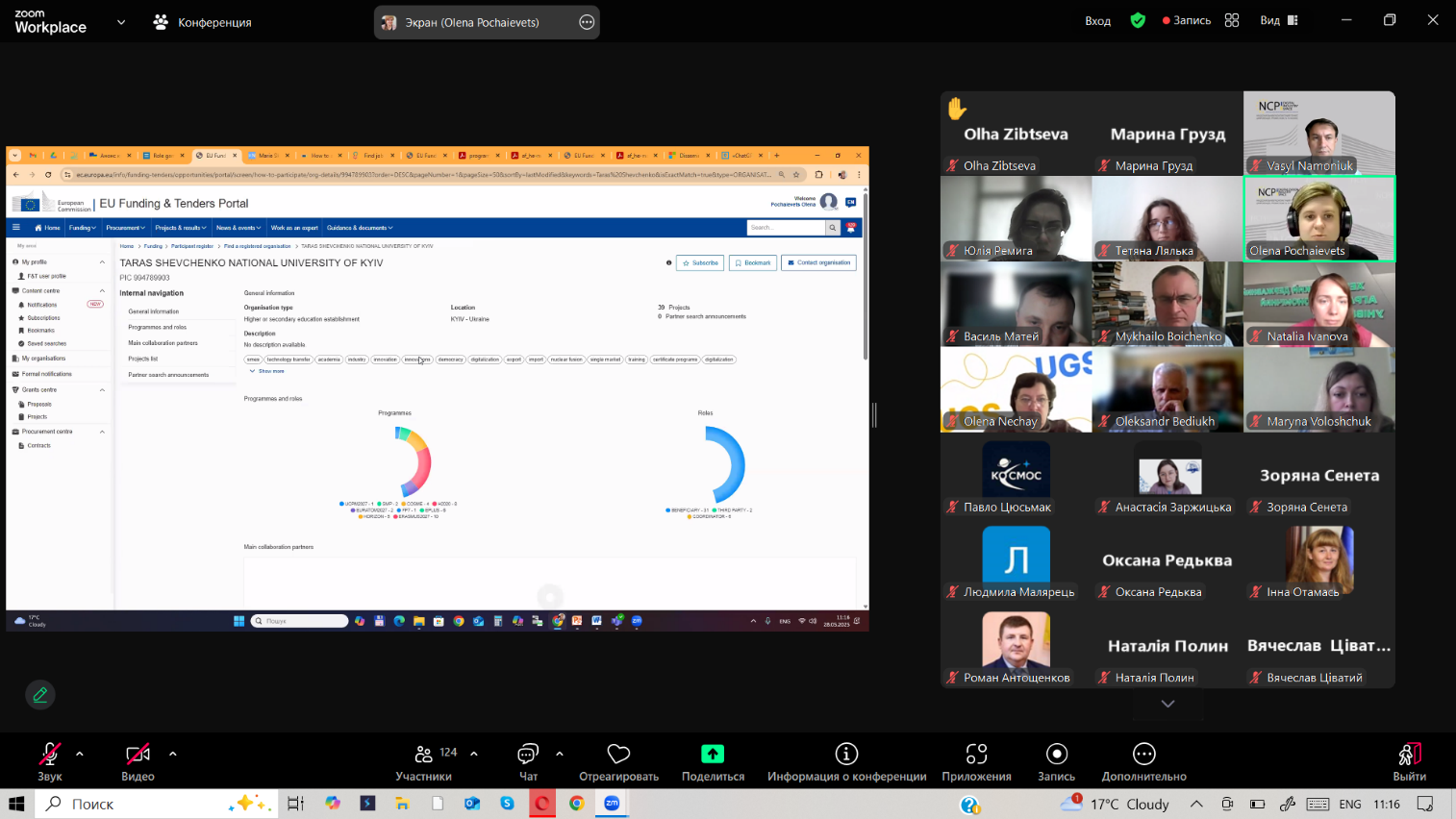Show more participants with the down chevron
Image resolution: width=1456 pixels, height=819 pixels.
(1167, 704)
